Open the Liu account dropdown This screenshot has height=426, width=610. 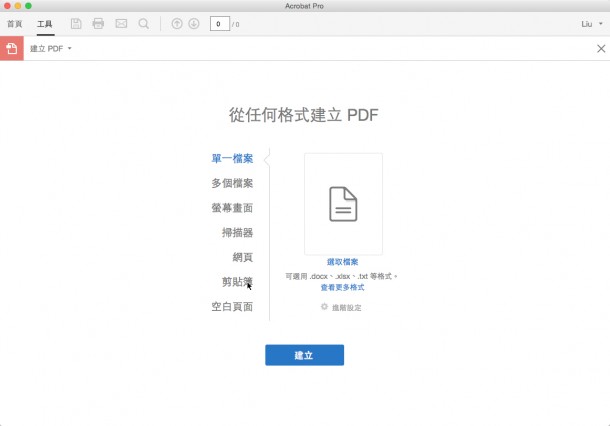(592, 23)
